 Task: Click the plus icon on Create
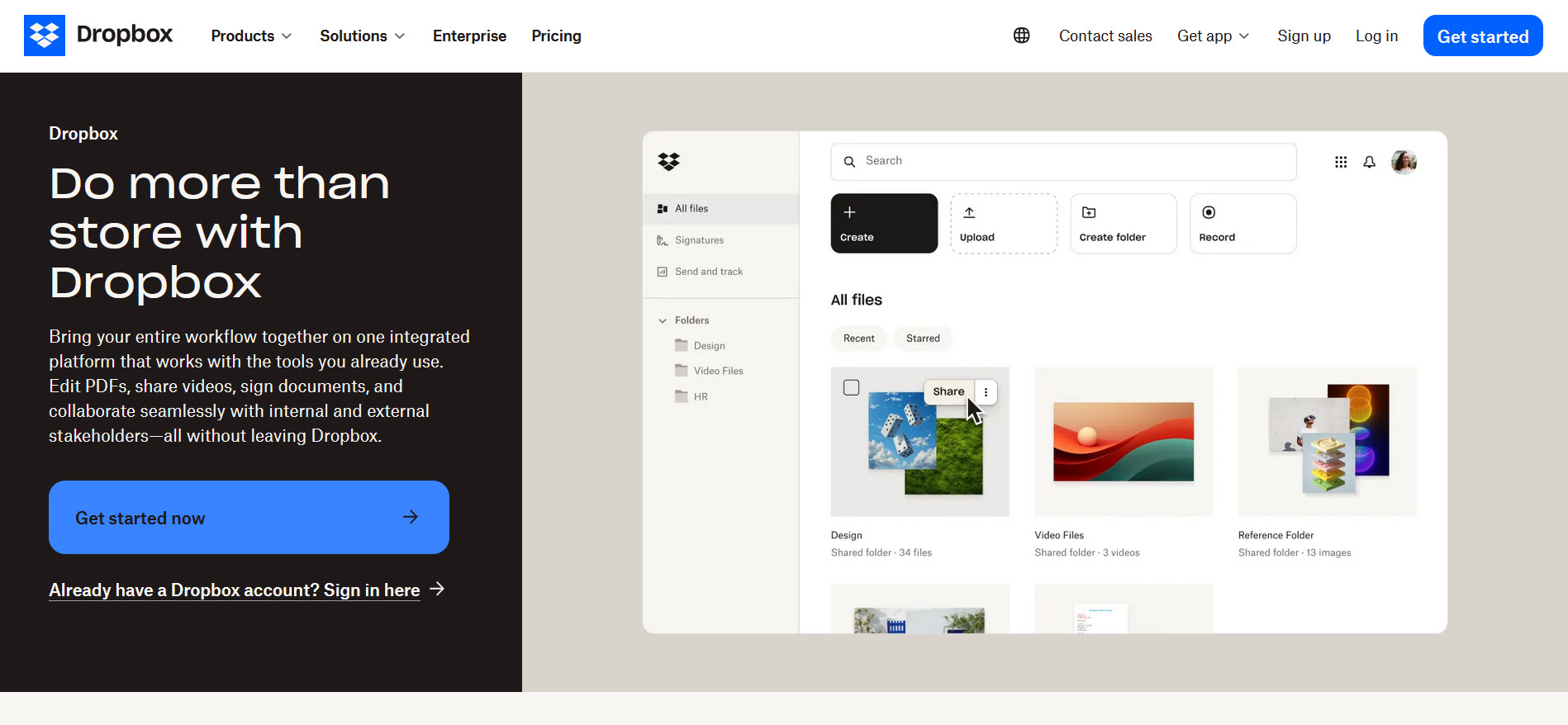click(849, 212)
